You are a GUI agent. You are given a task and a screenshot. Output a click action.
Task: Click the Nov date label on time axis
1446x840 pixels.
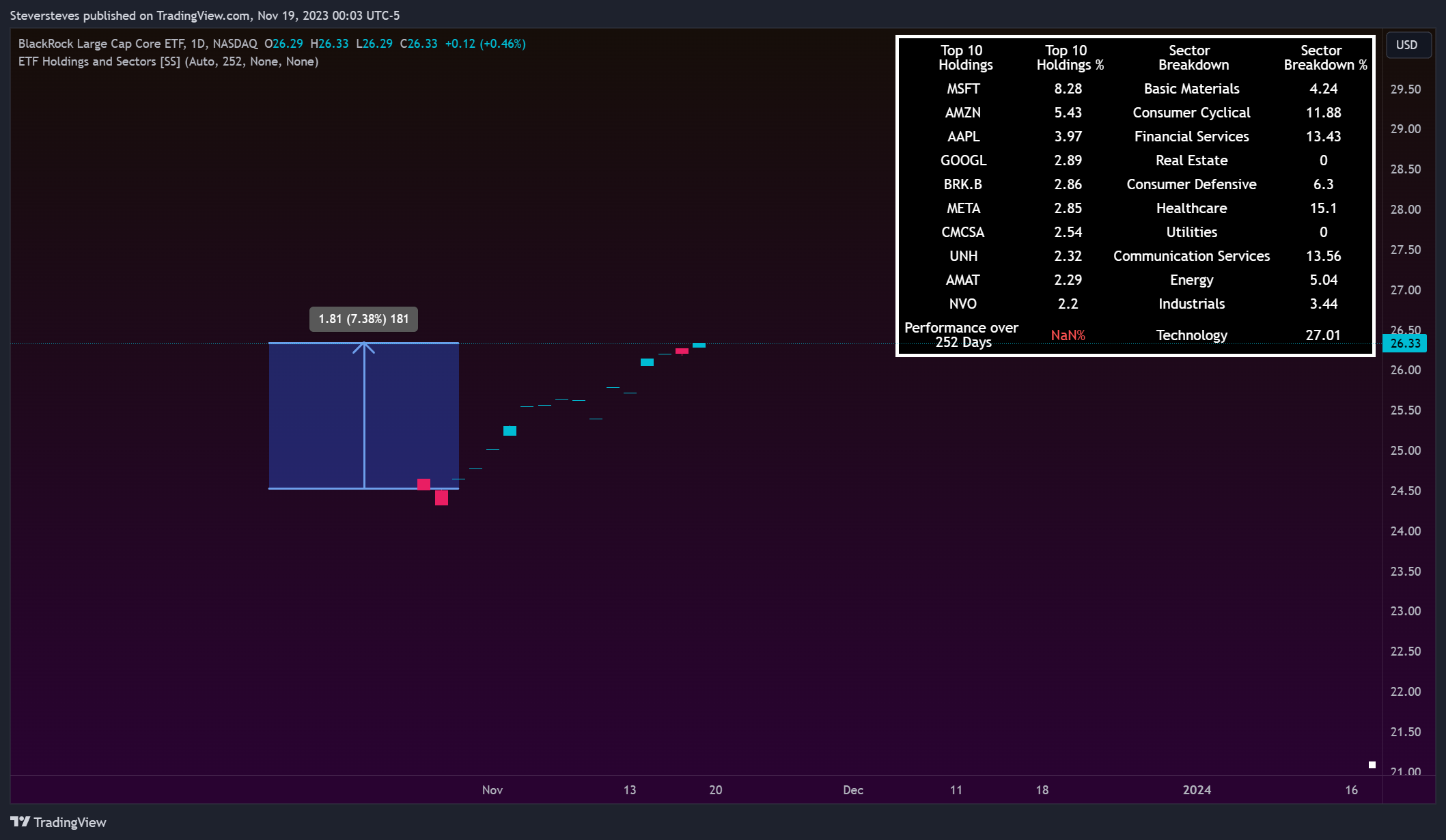click(x=492, y=790)
